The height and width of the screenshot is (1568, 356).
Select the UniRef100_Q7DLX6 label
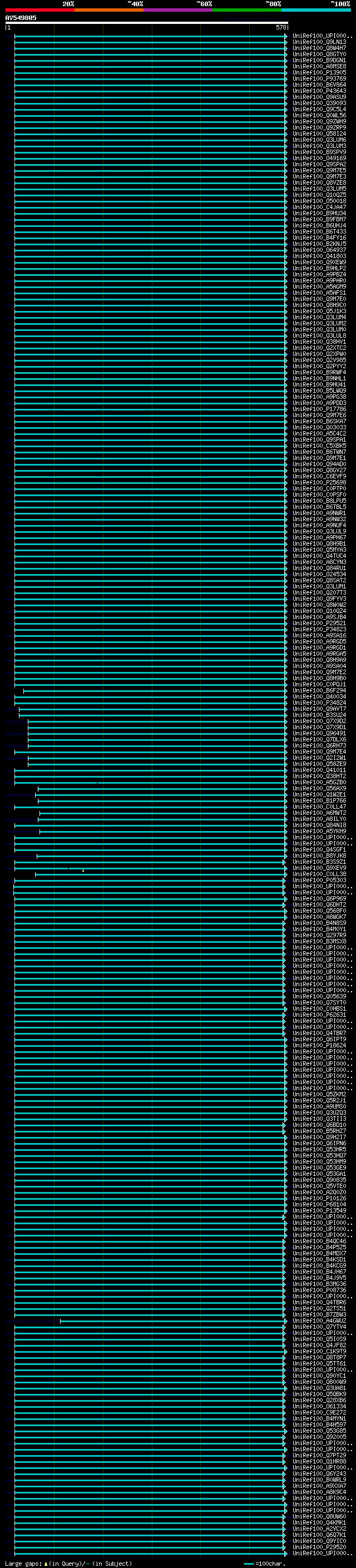(x=319, y=739)
